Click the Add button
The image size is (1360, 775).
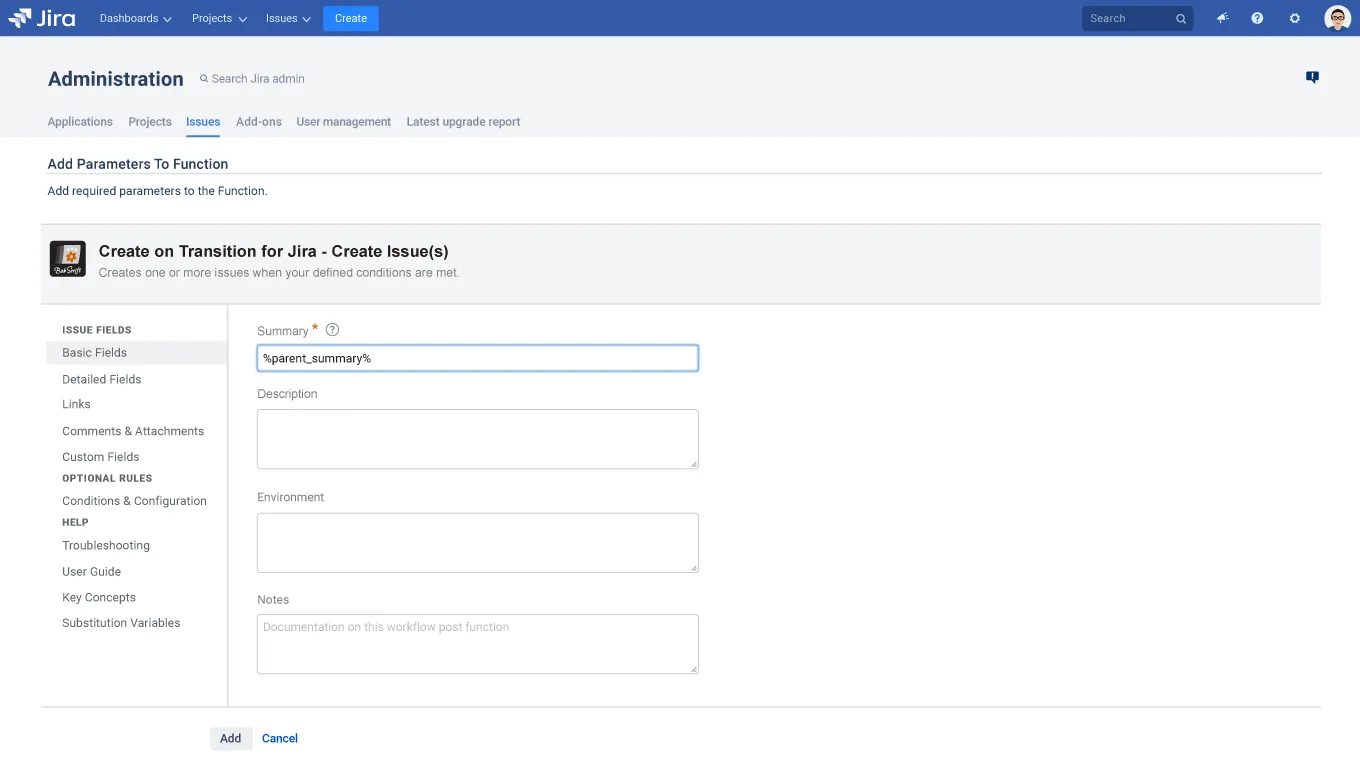point(231,738)
